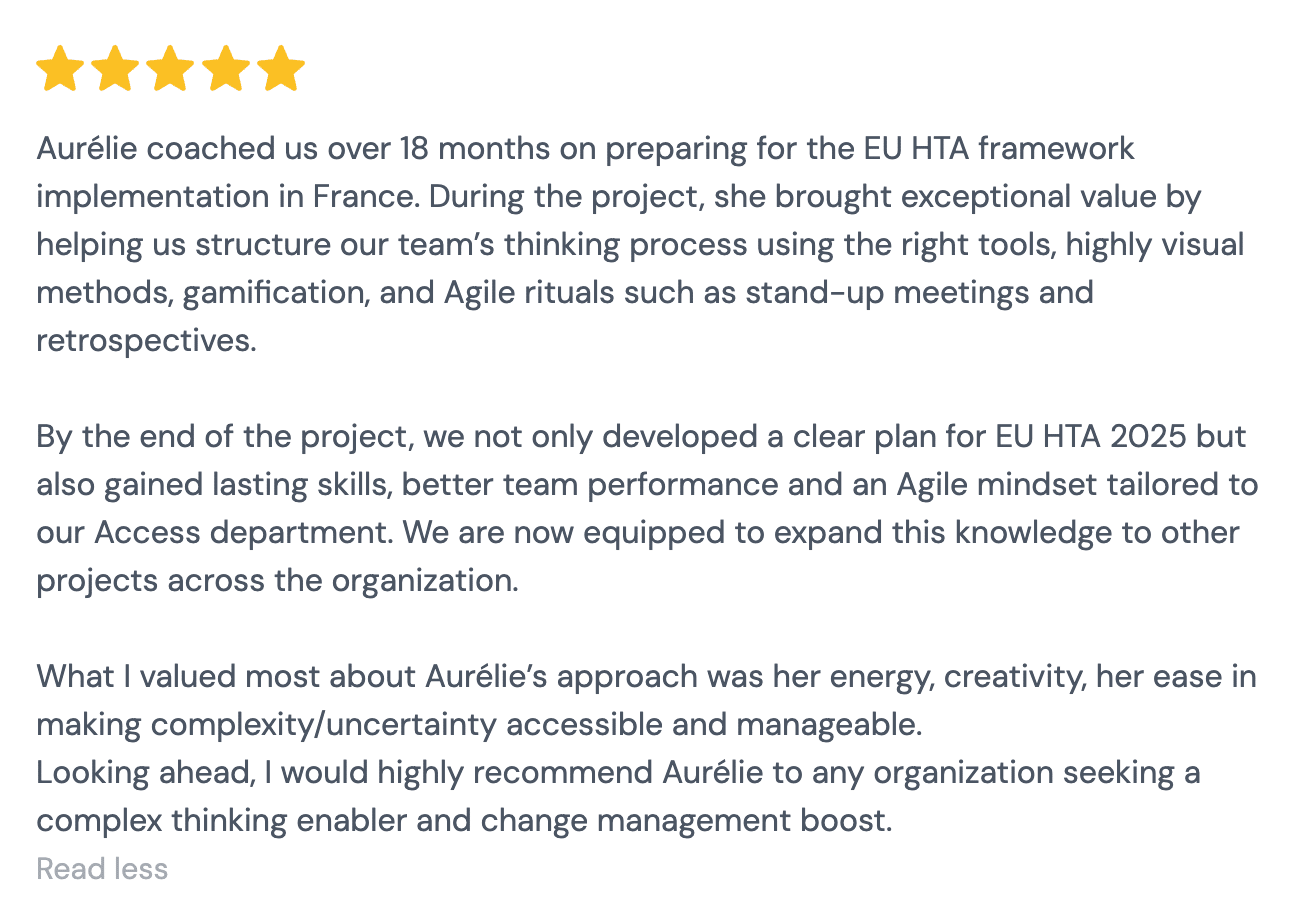Click the phrase 'implementation in France'
The image size is (1310, 912).
click(x=225, y=197)
